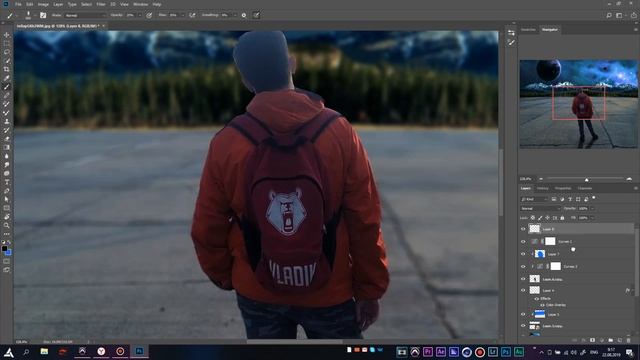Image resolution: width=640 pixels, height=360 pixels.
Task: Hide Layer 7 with blue thumbnail
Action: point(523,254)
